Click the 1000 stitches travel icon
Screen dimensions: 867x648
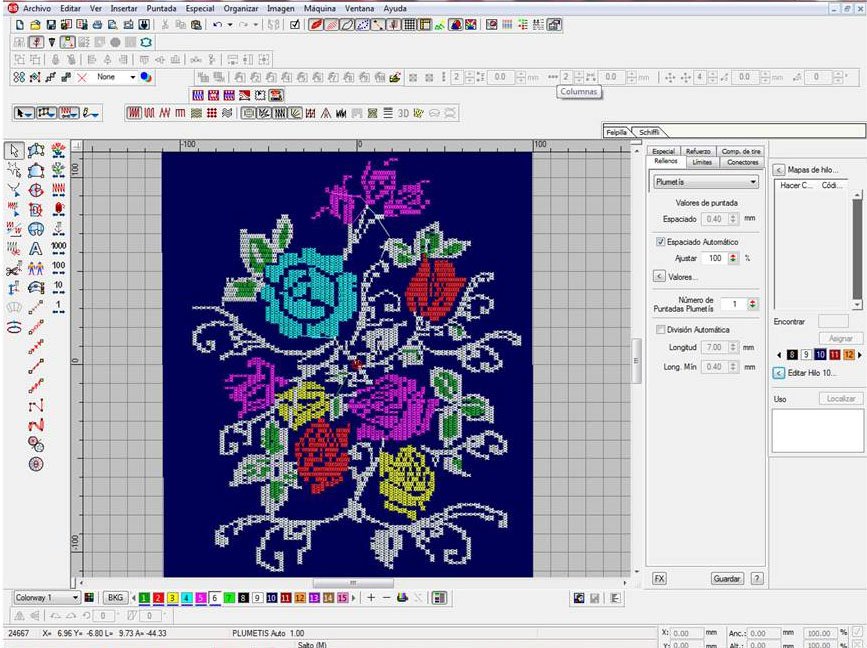[59, 248]
